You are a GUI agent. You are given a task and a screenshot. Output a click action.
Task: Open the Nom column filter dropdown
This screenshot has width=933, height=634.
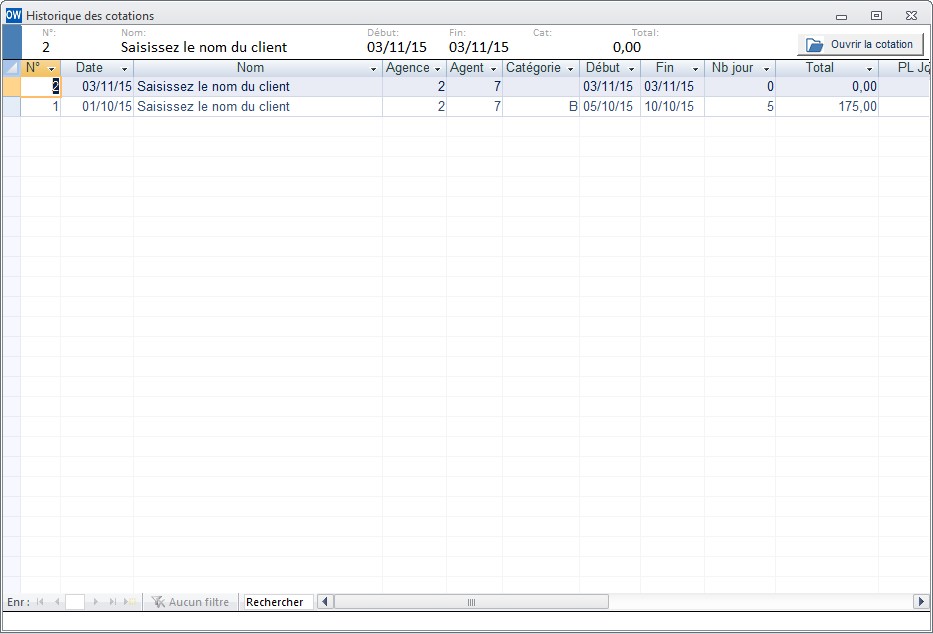click(374, 69)
